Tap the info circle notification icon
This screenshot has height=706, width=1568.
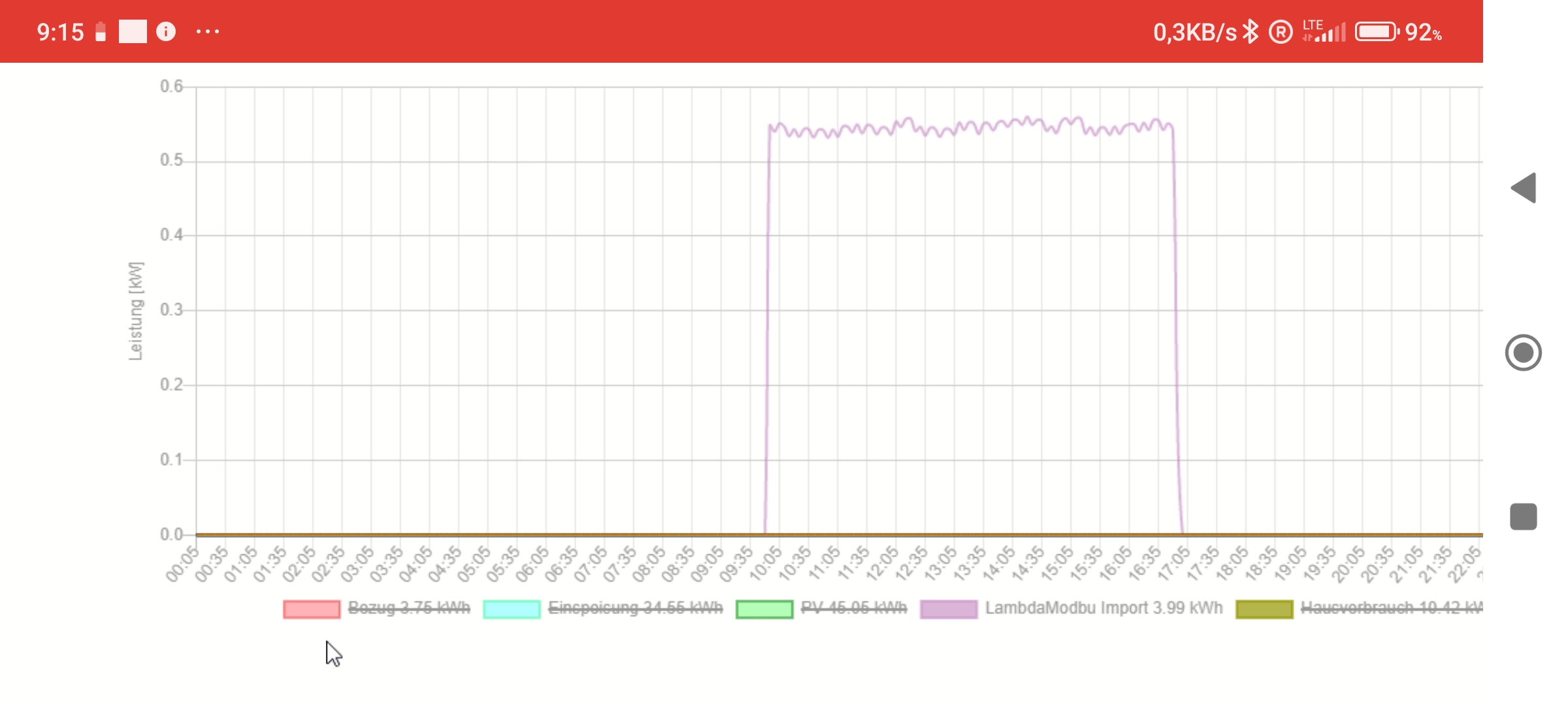[x=166, y=31]
